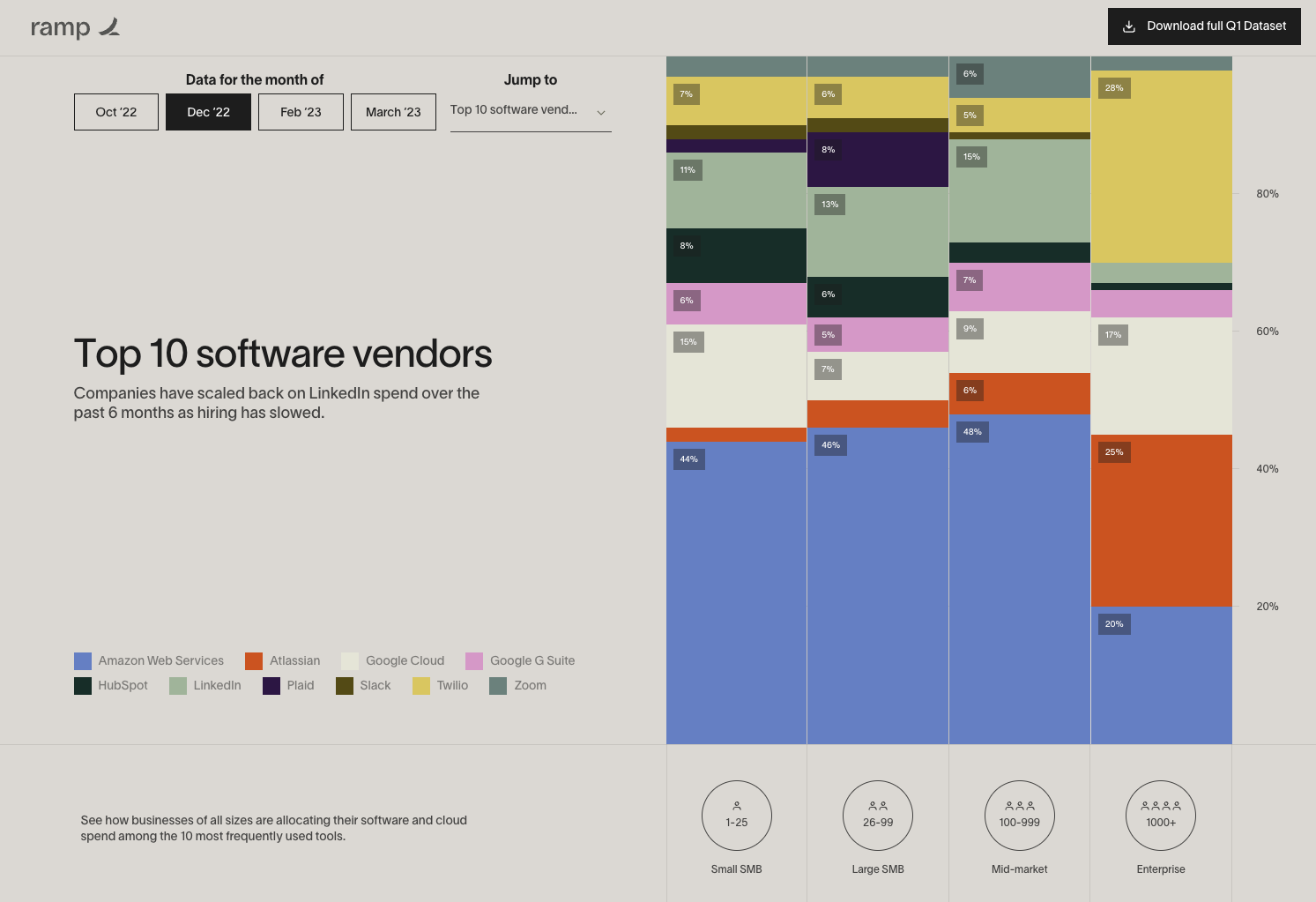Screen dimensions: 1316x902
Task: Click the 13% LinkedIn label in Large SMB
Action: click(x=830, y=205)
